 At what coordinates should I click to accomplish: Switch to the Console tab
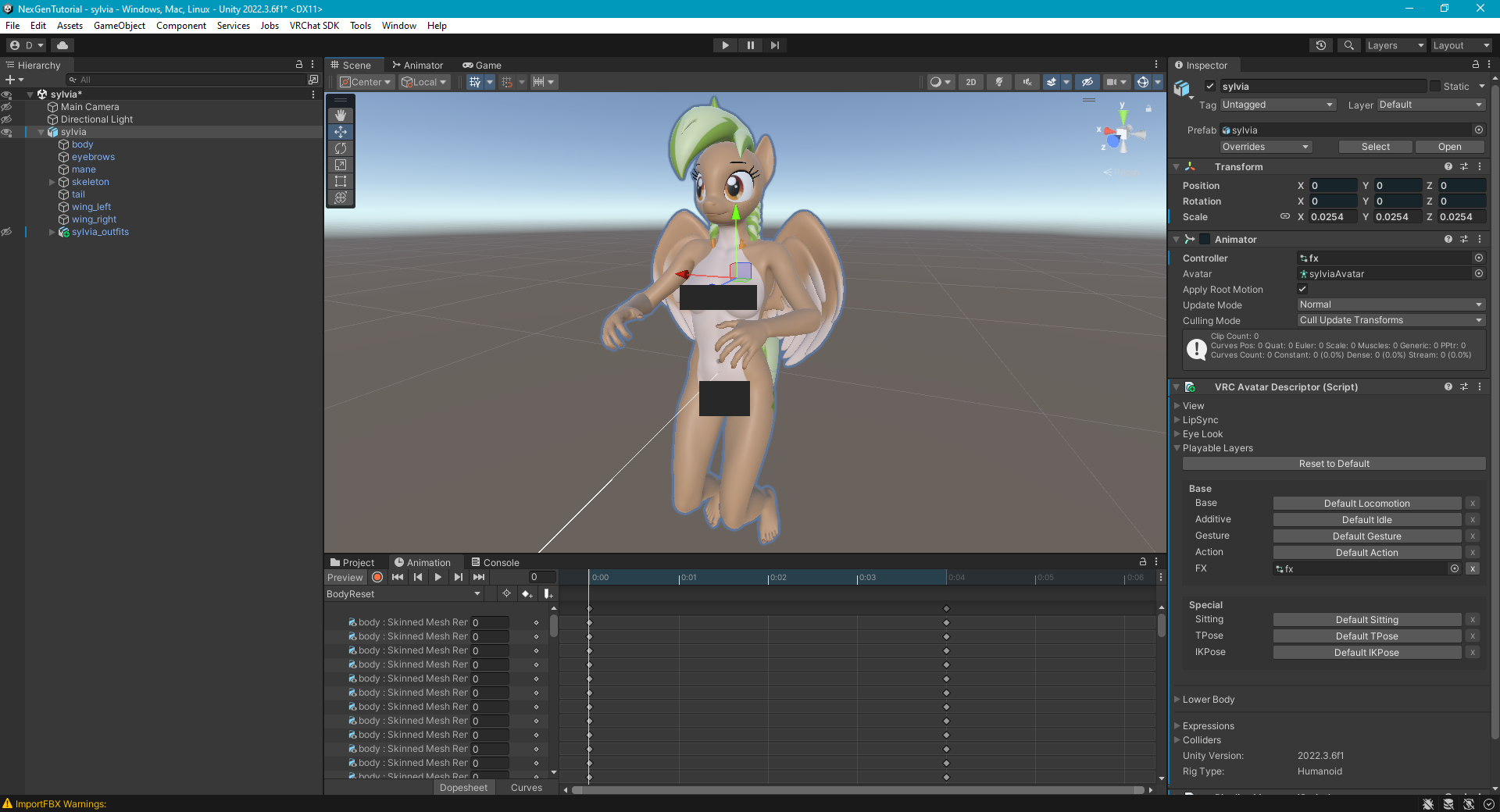click(495, 562)
